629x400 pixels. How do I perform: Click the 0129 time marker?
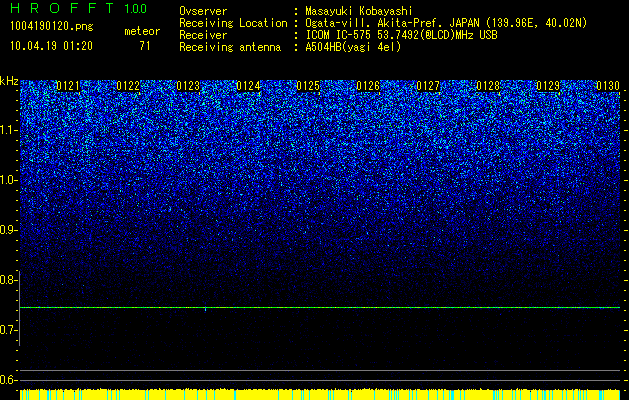pos(548,86)
